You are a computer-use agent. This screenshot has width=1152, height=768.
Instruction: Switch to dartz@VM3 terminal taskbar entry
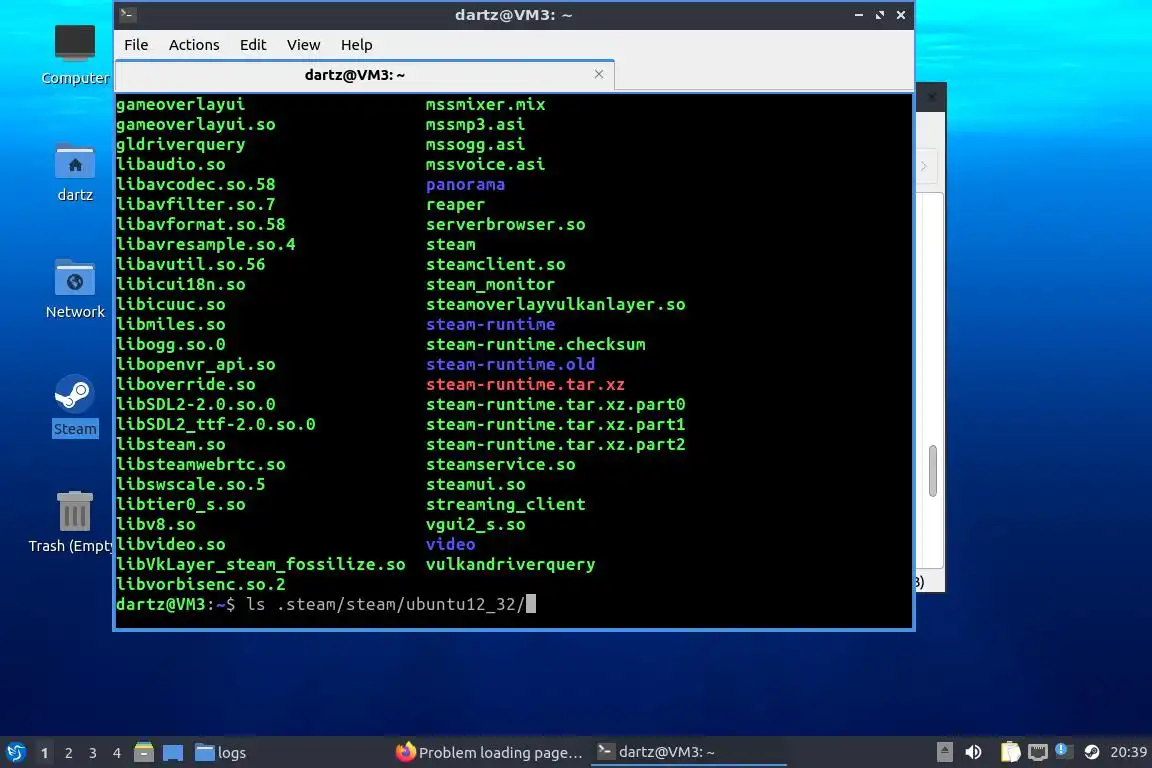click(688, 753)
